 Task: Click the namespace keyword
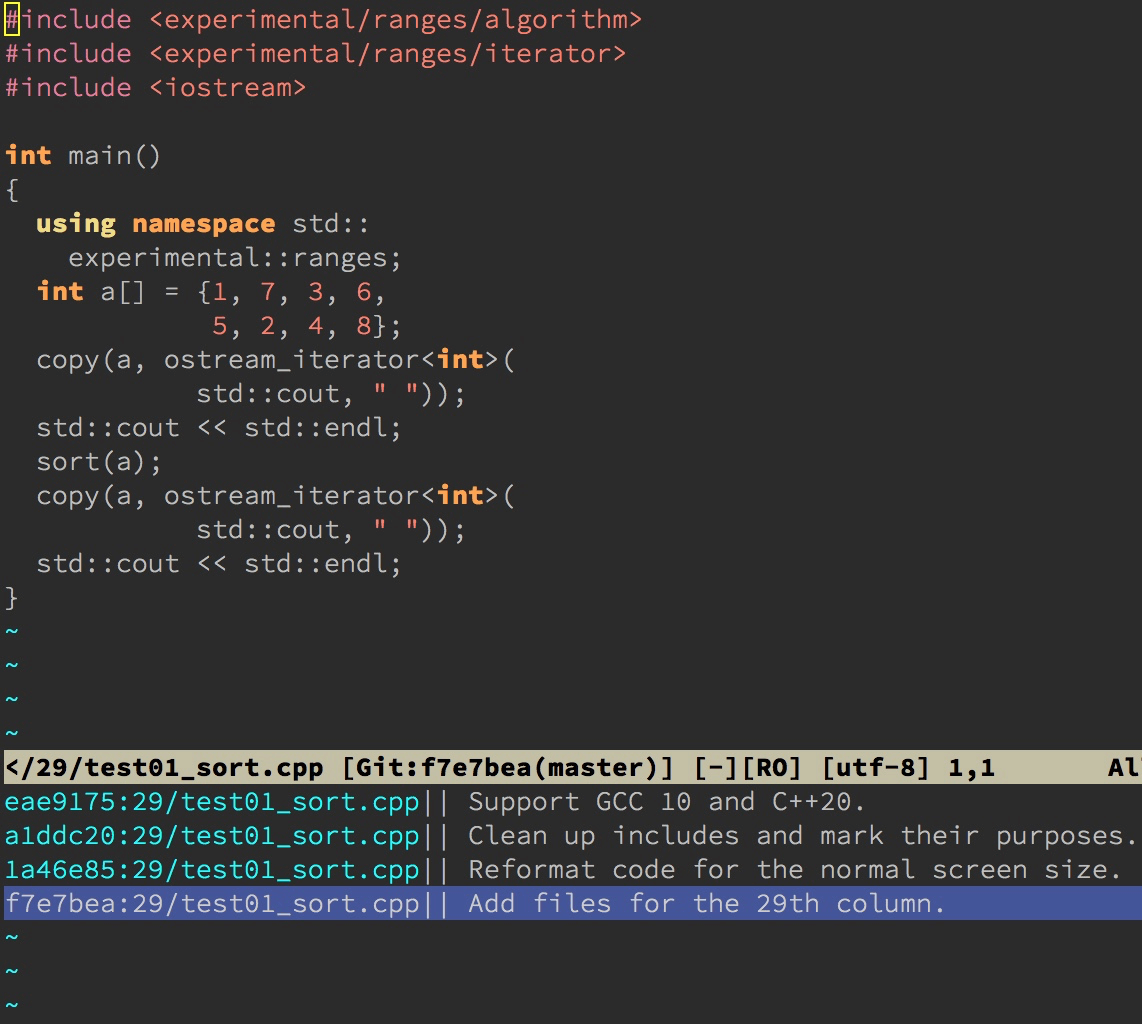tap(203, 223)
